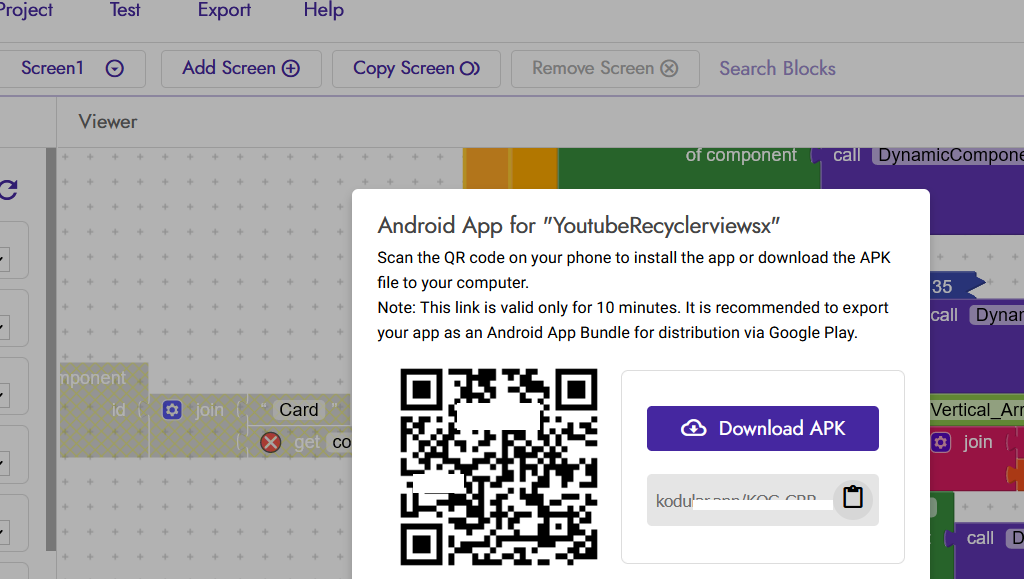
Task: Click the Vertical_Arr block label
Action: coord(977,410)
